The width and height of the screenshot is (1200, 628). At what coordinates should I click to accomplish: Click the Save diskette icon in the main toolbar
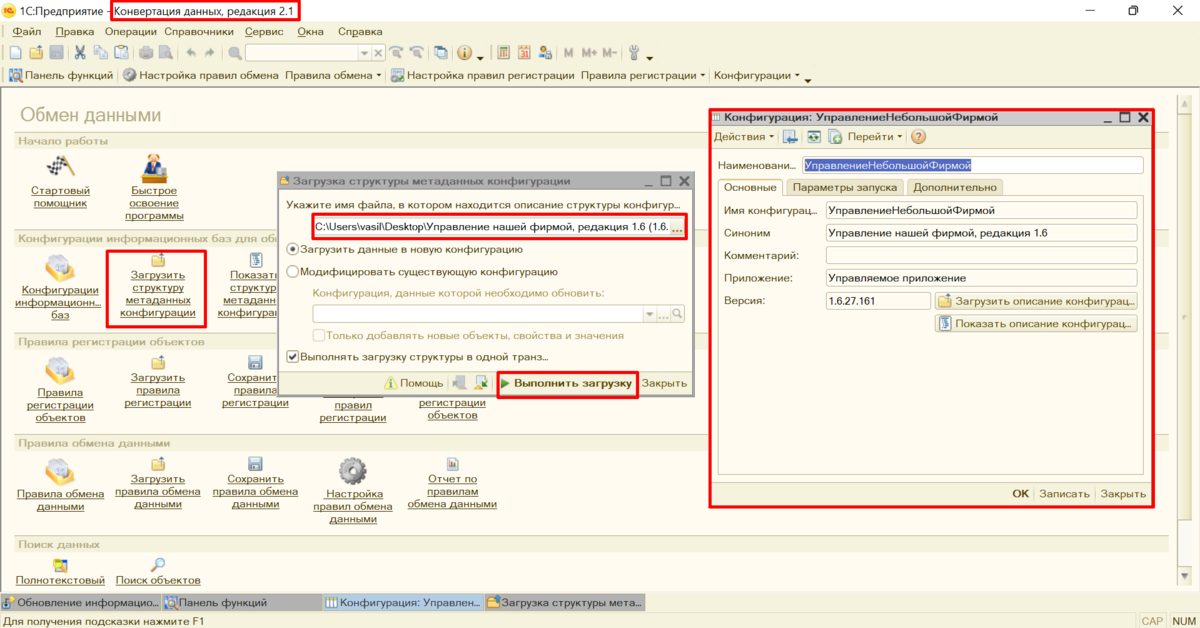[56, 52]
